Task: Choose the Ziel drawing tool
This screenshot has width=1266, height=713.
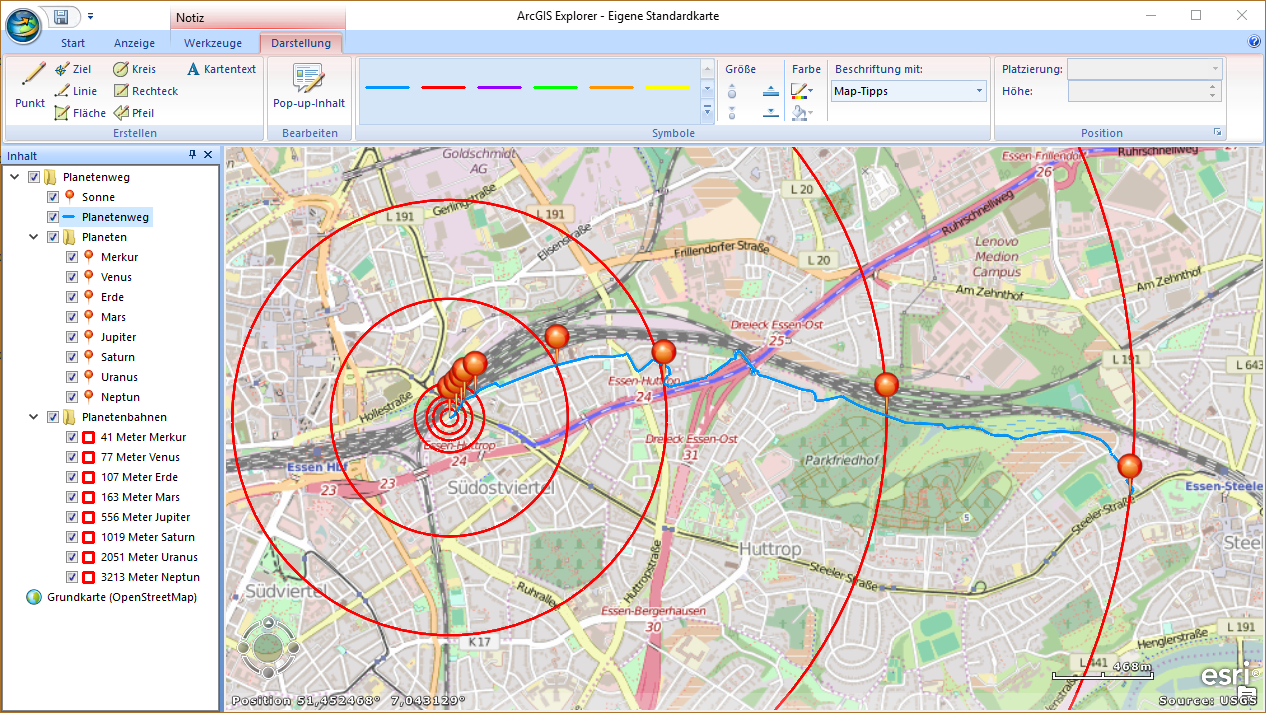Action: click(x=73, y=69)
